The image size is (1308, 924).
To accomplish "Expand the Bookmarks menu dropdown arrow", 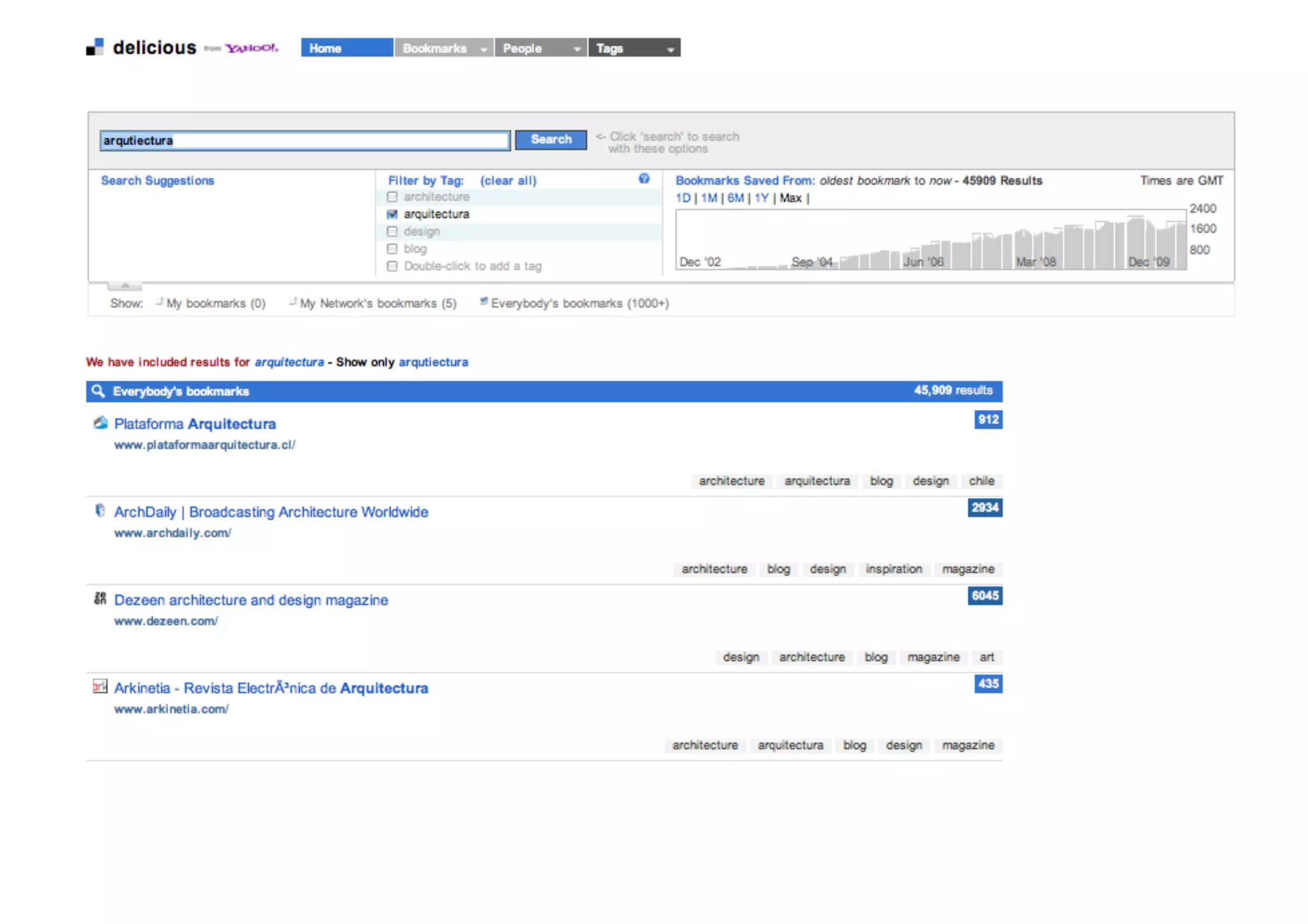I will (483, 49).
